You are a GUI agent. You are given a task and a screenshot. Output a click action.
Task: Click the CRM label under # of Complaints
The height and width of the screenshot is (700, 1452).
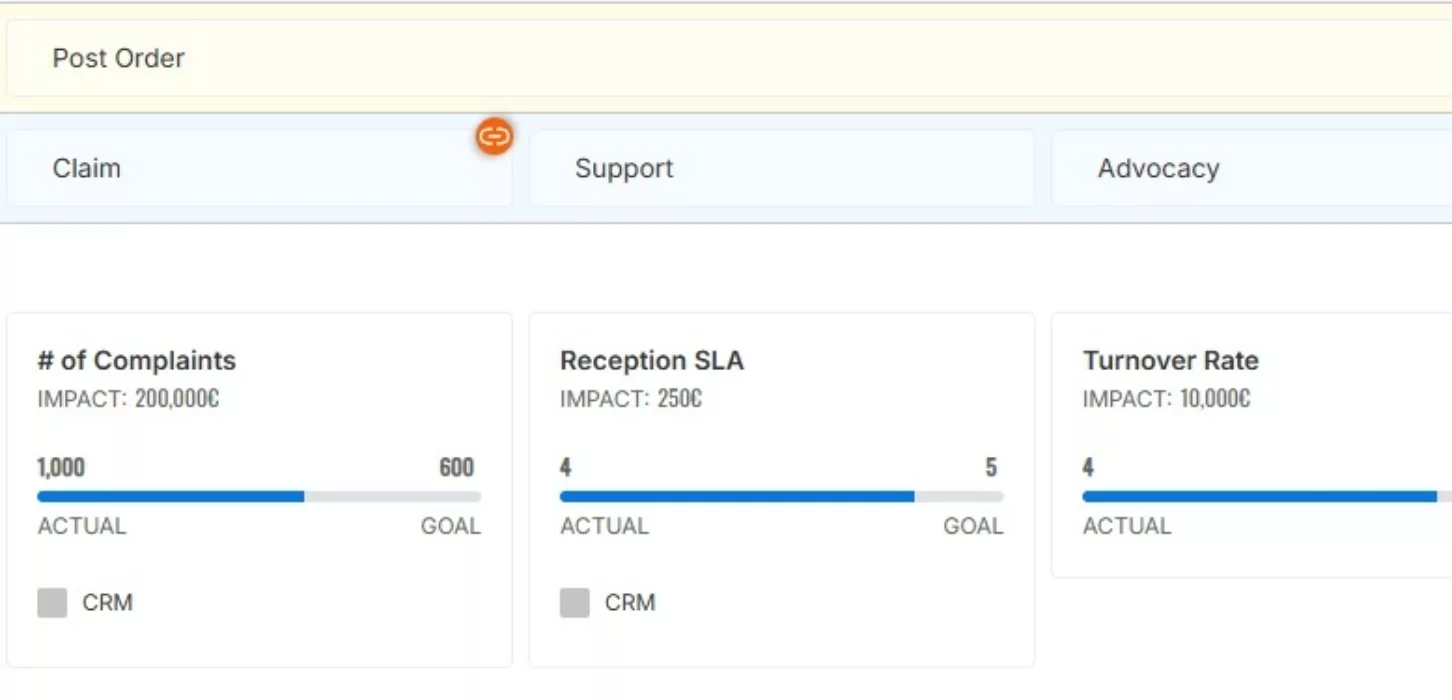pyautogui.click(x=107, y=603)
